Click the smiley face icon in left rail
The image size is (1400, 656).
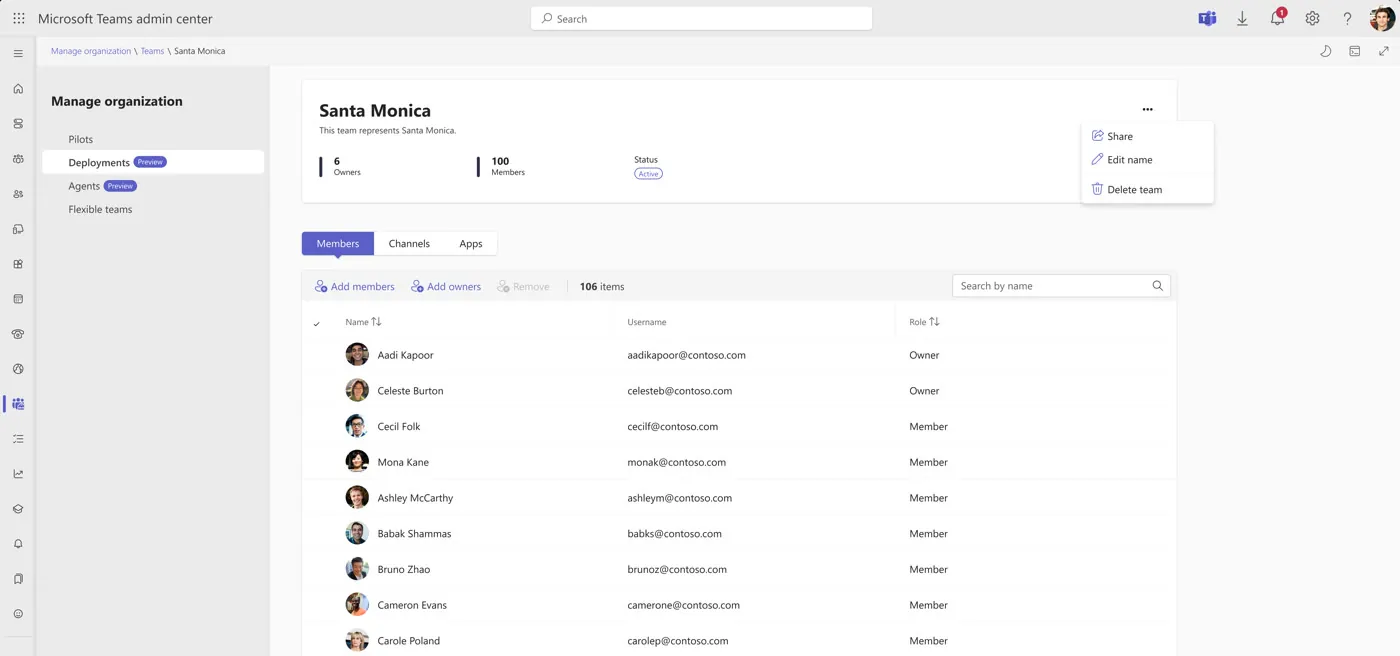pos(18,614)
